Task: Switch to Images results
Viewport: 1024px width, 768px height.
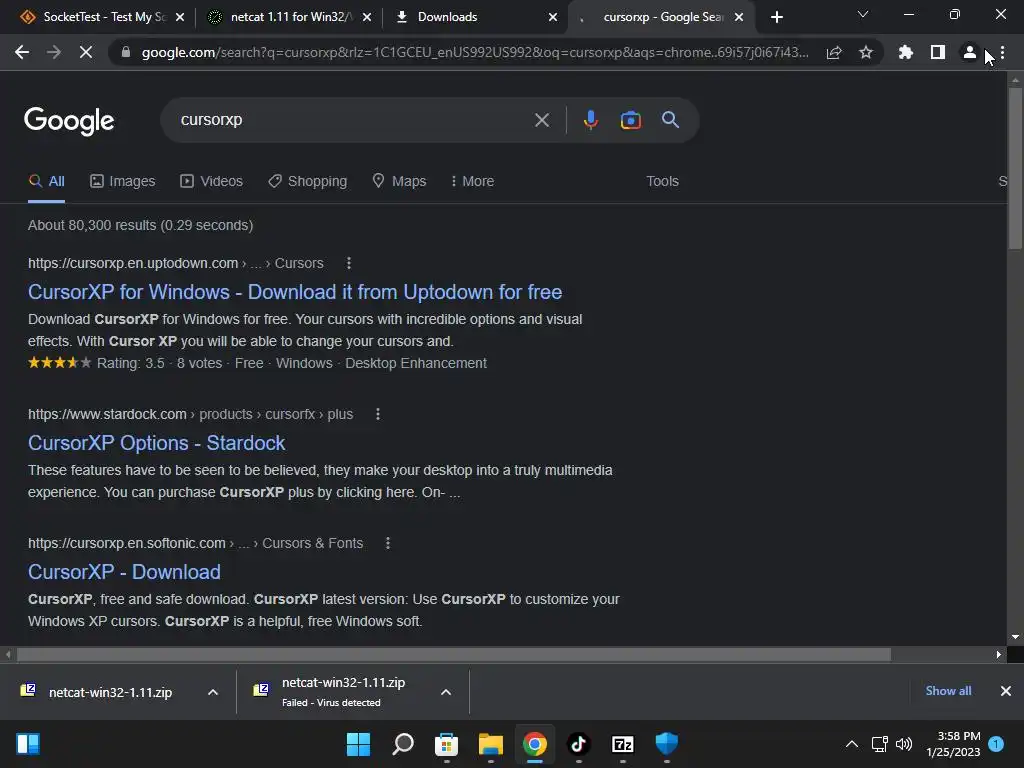Action: click(x=123, y=182)
